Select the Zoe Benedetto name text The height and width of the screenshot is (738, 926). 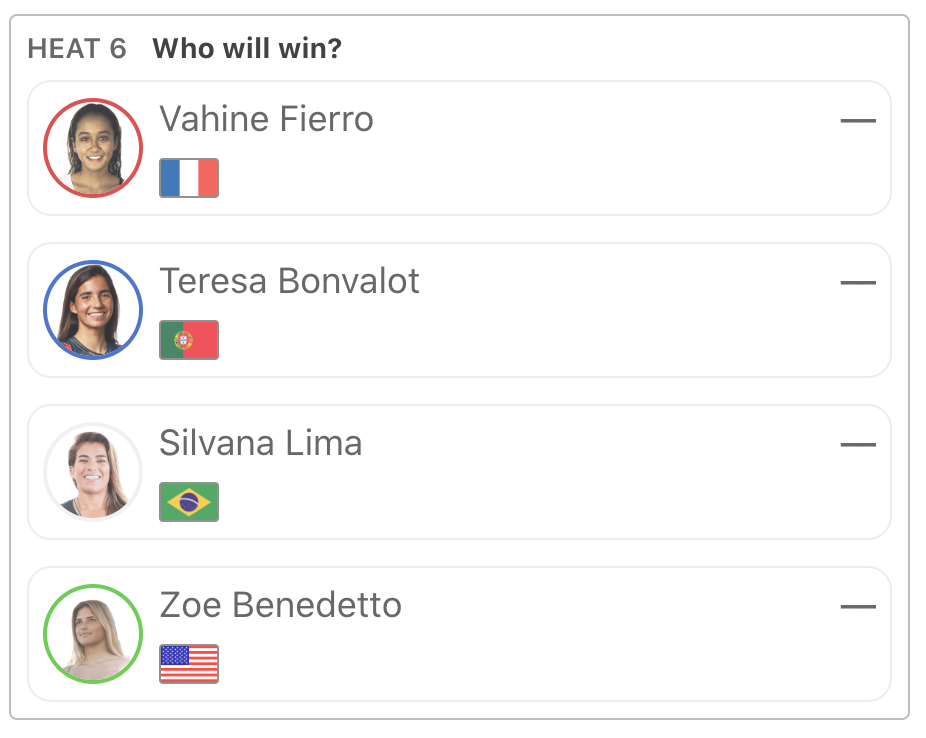coord(280,606)
